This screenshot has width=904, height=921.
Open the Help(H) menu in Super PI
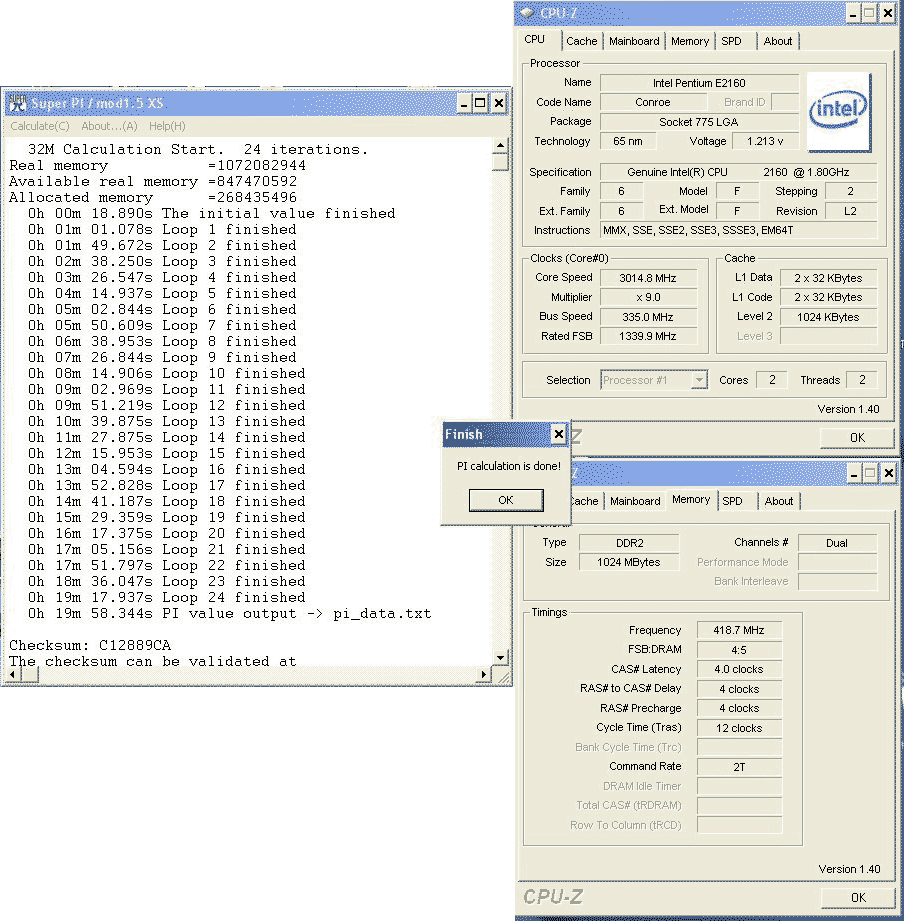pyautogui.click(x=167, y=126)
